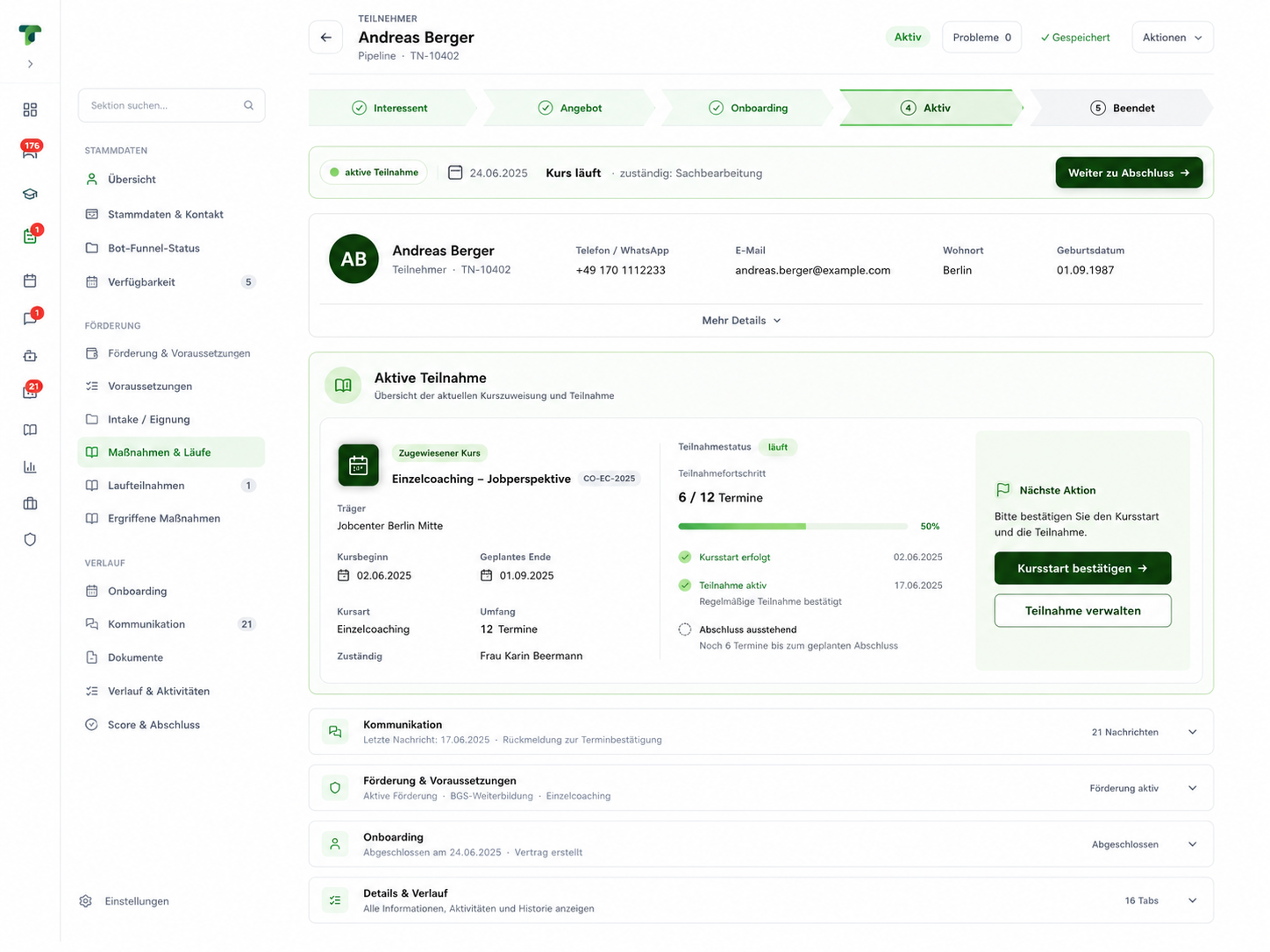1270x952 pixels.
Task: Open the plain calendar icon in the icon rail
Action: pos(30,281)
